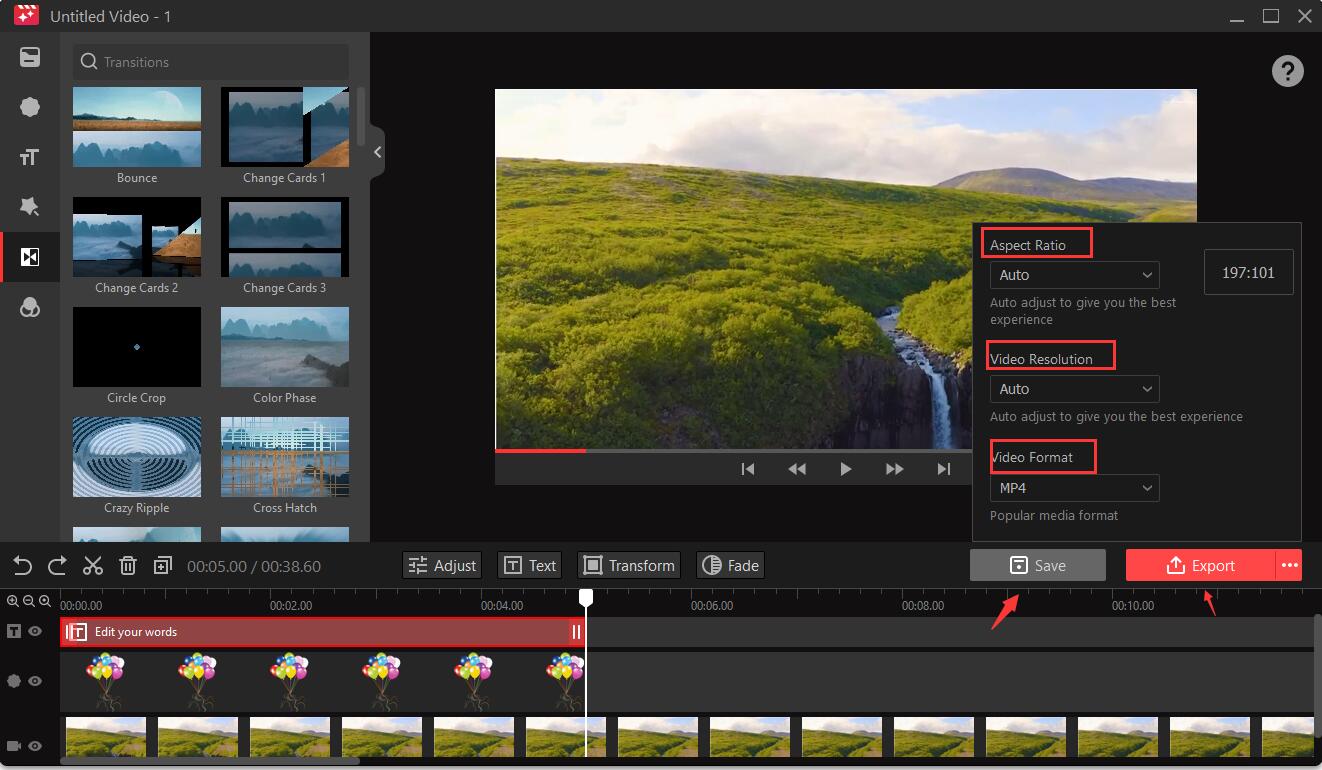Select the Transitions panel in the sidebar
Screen dimensions: 1322x770
pyautogui.click(x=30, y=257)
